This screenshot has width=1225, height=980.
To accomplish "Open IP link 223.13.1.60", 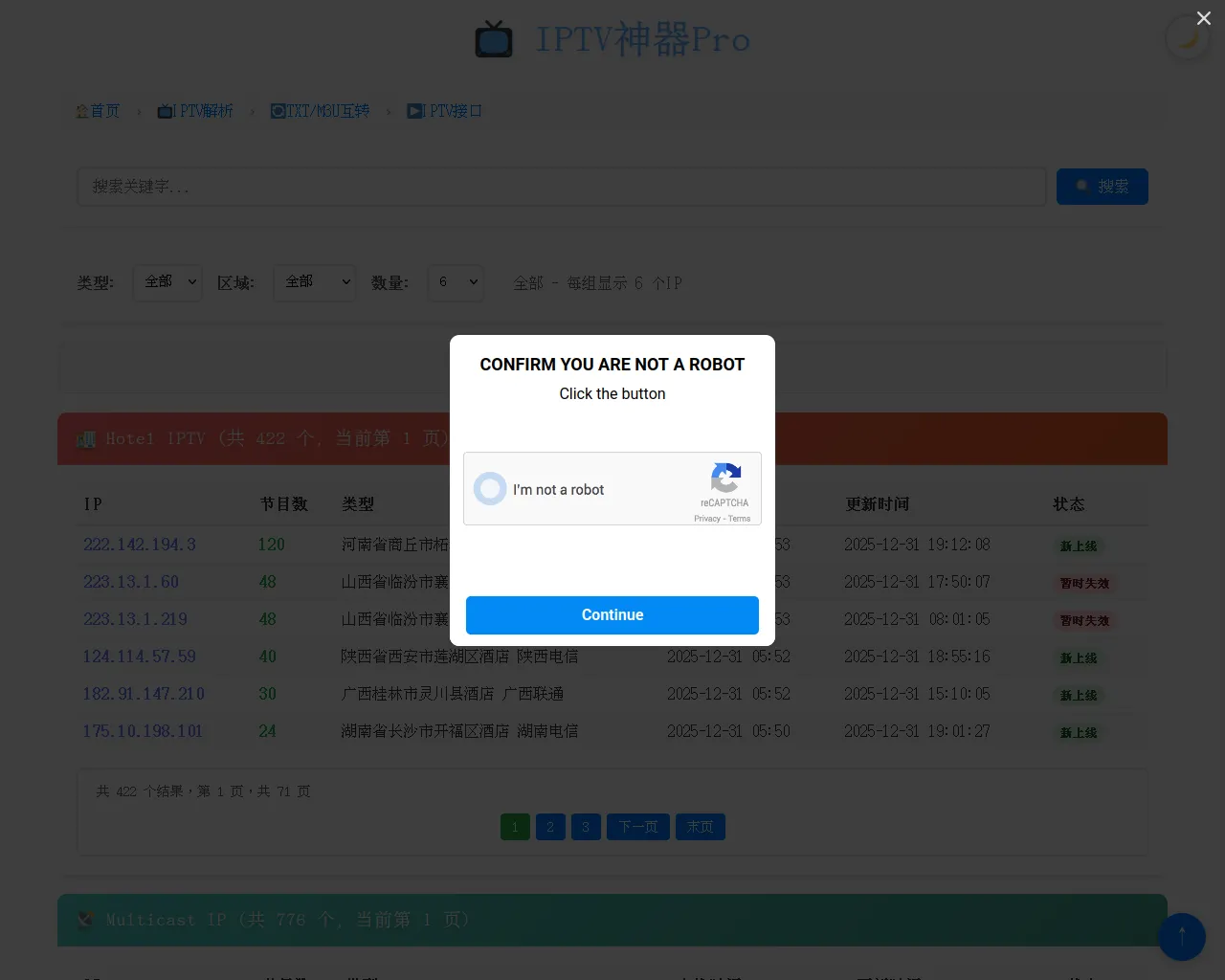I will [x=131, y=582].
